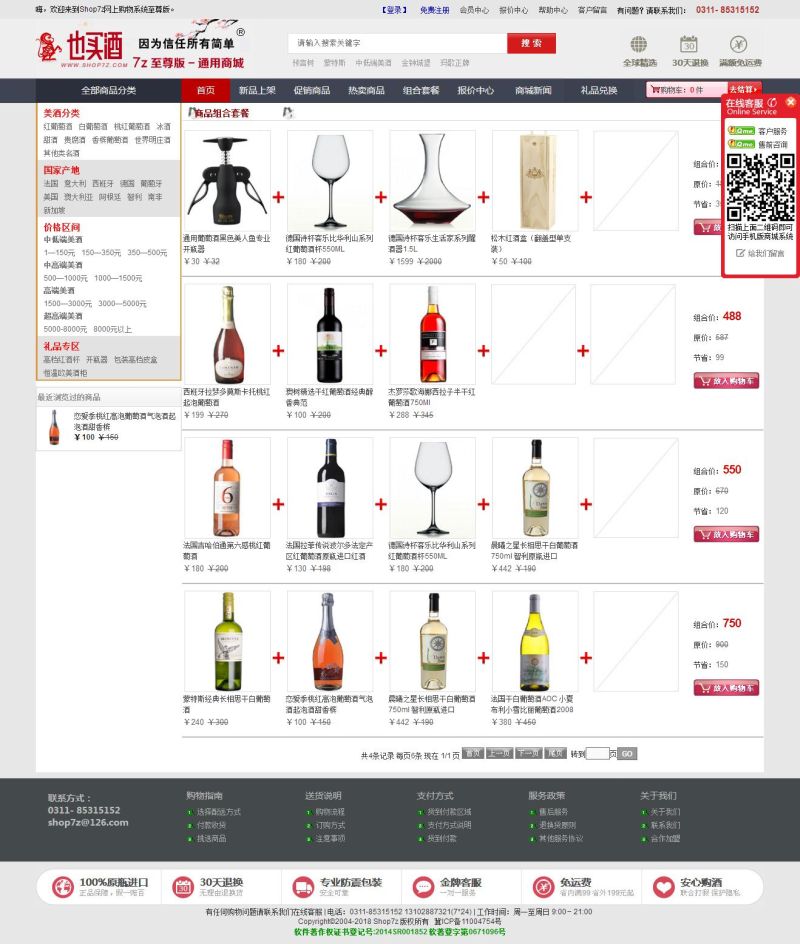The width and height of the screenshot is (800, 944).
Task: Click the 安心购酒 heart badge
Action: 697,887
